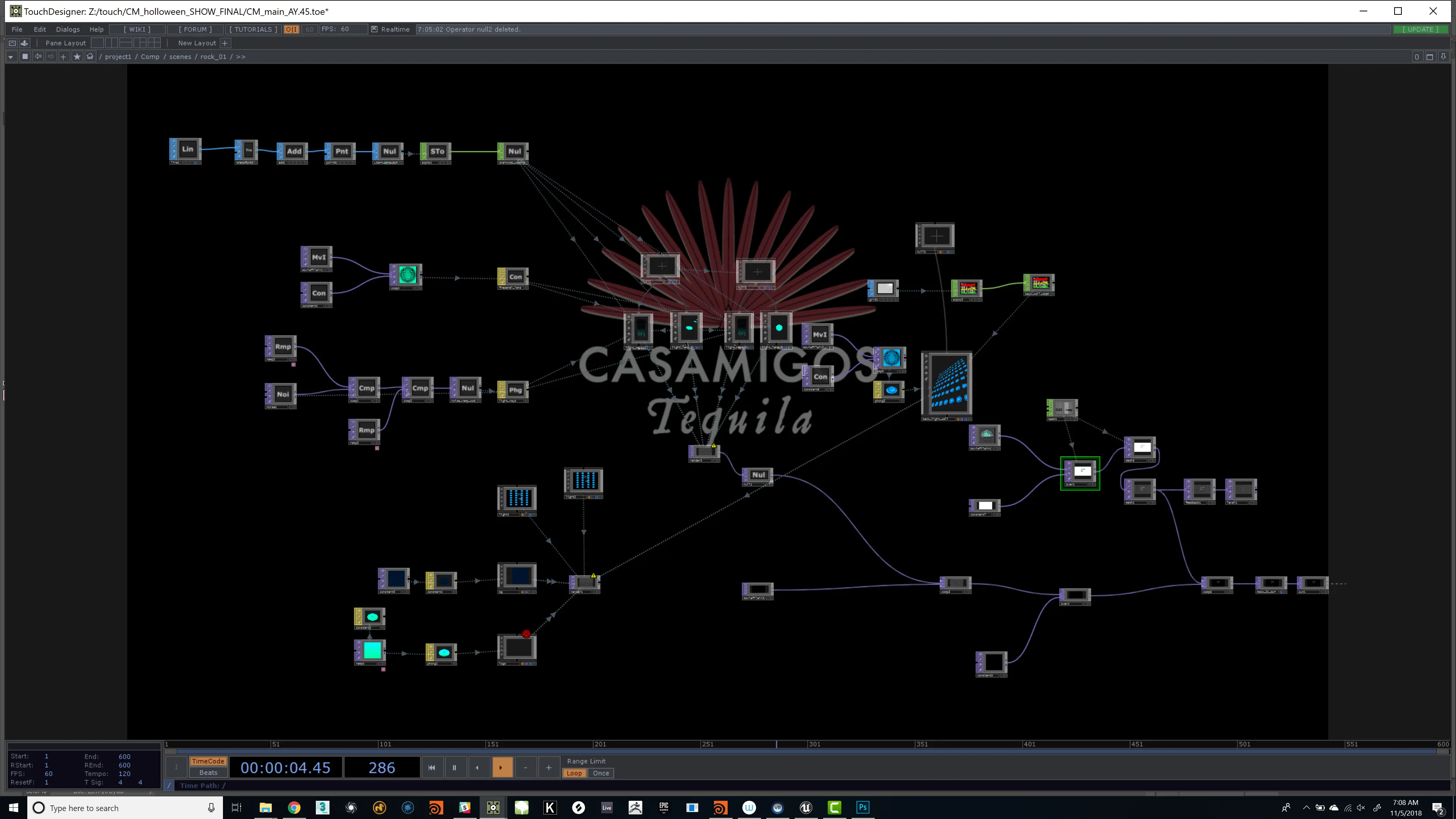This screenshot has width=1456, height=819.
Task: Select the green-highlighted over TOP node
Action: (x=1080, y=473)
